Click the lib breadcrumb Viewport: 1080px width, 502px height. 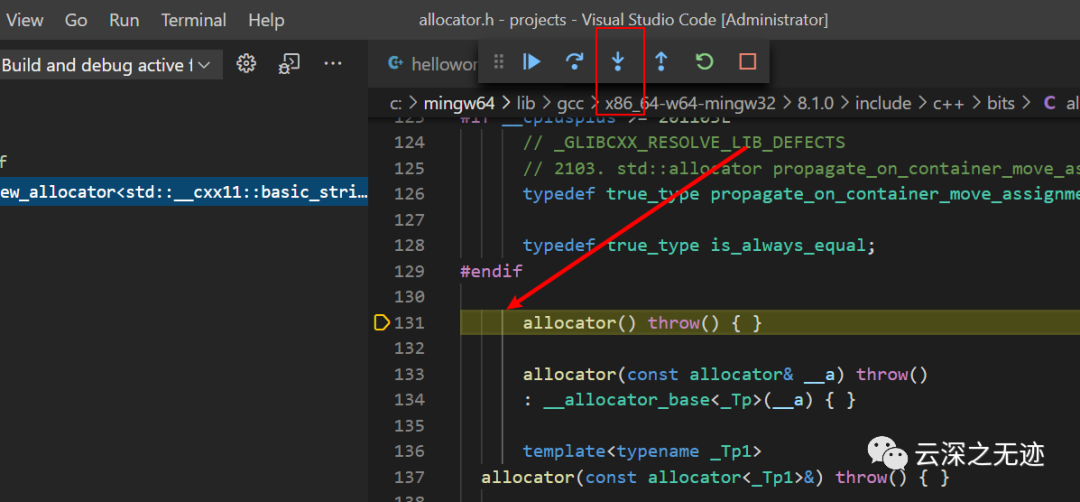[x=526, y=103]
